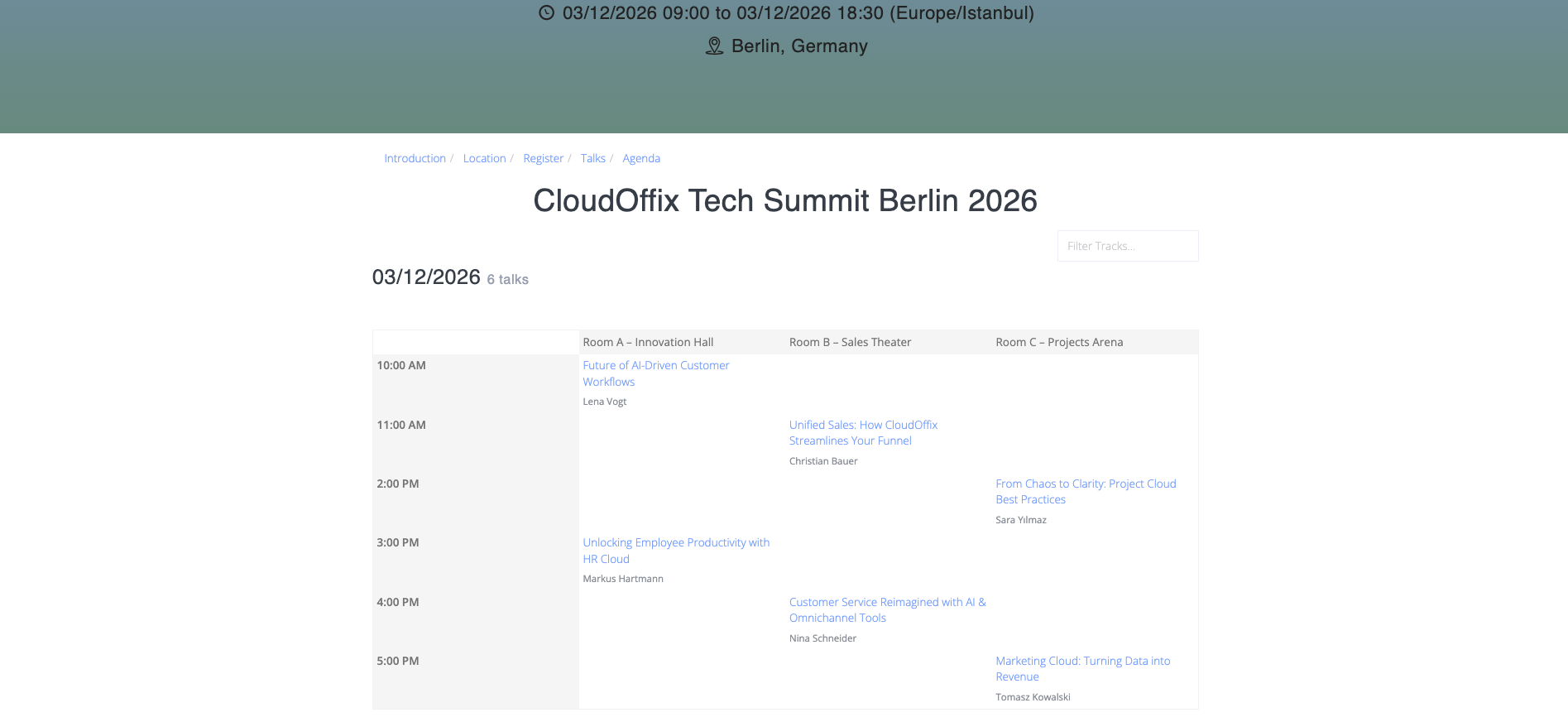The height and width of the screenshot is (722, 1568).
Task: Go to the Register page link
Action: 543,158
